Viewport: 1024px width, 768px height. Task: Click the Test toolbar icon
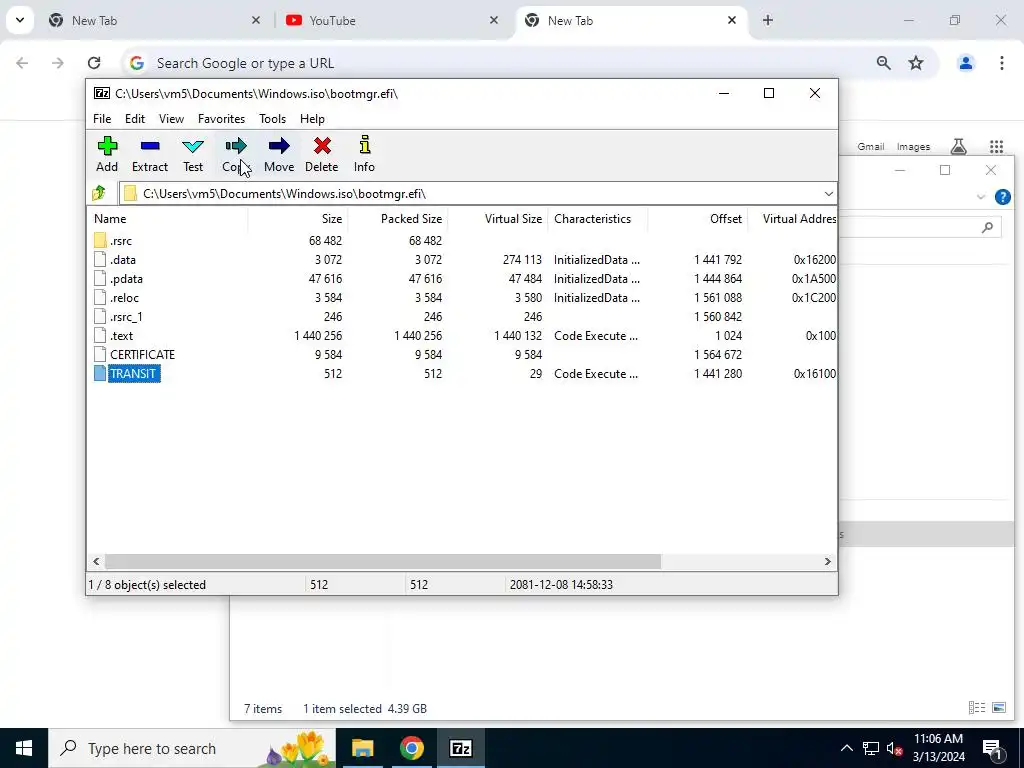click(193, 154)
